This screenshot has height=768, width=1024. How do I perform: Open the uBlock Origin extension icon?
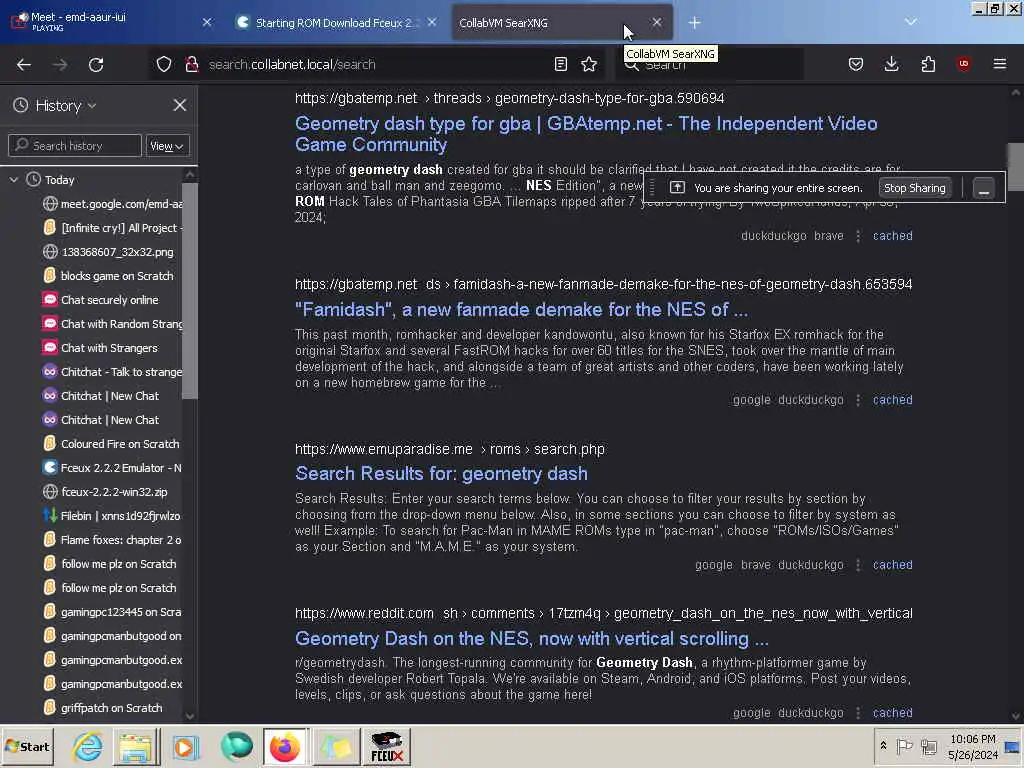pos(963,64)
